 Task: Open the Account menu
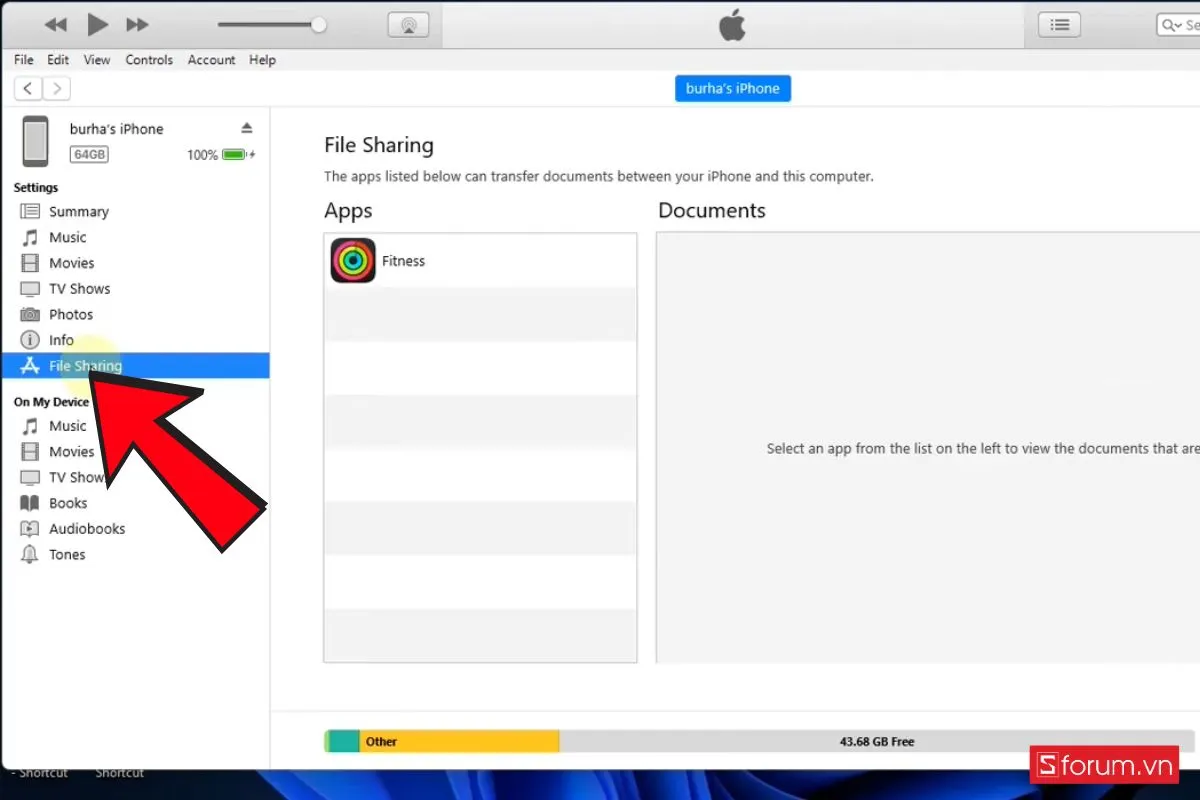pos(211,60)
